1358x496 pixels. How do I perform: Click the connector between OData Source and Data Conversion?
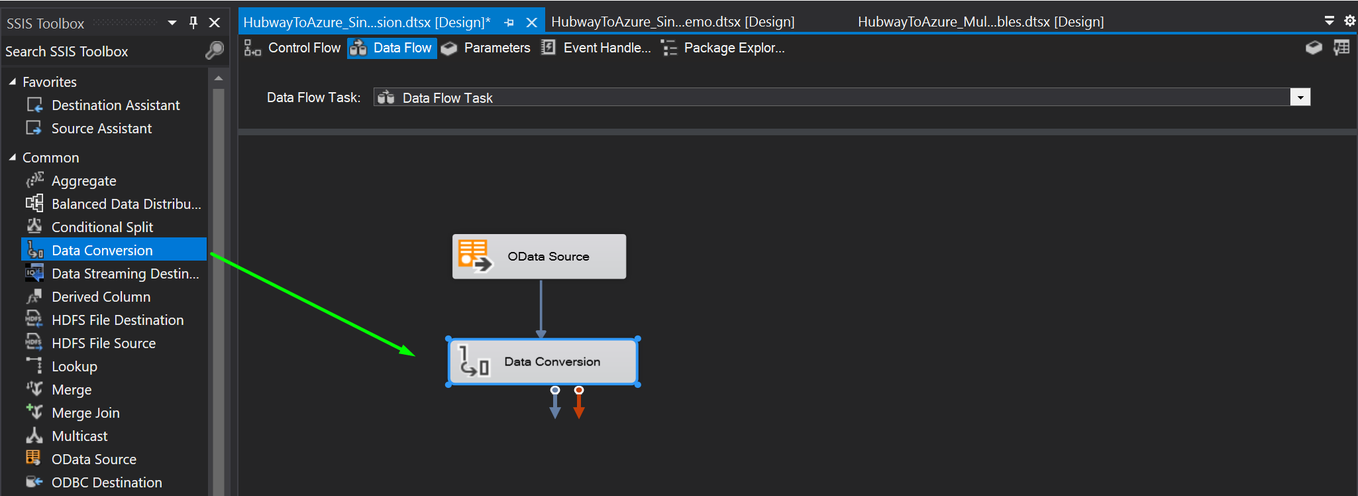(x=540, y=309)
